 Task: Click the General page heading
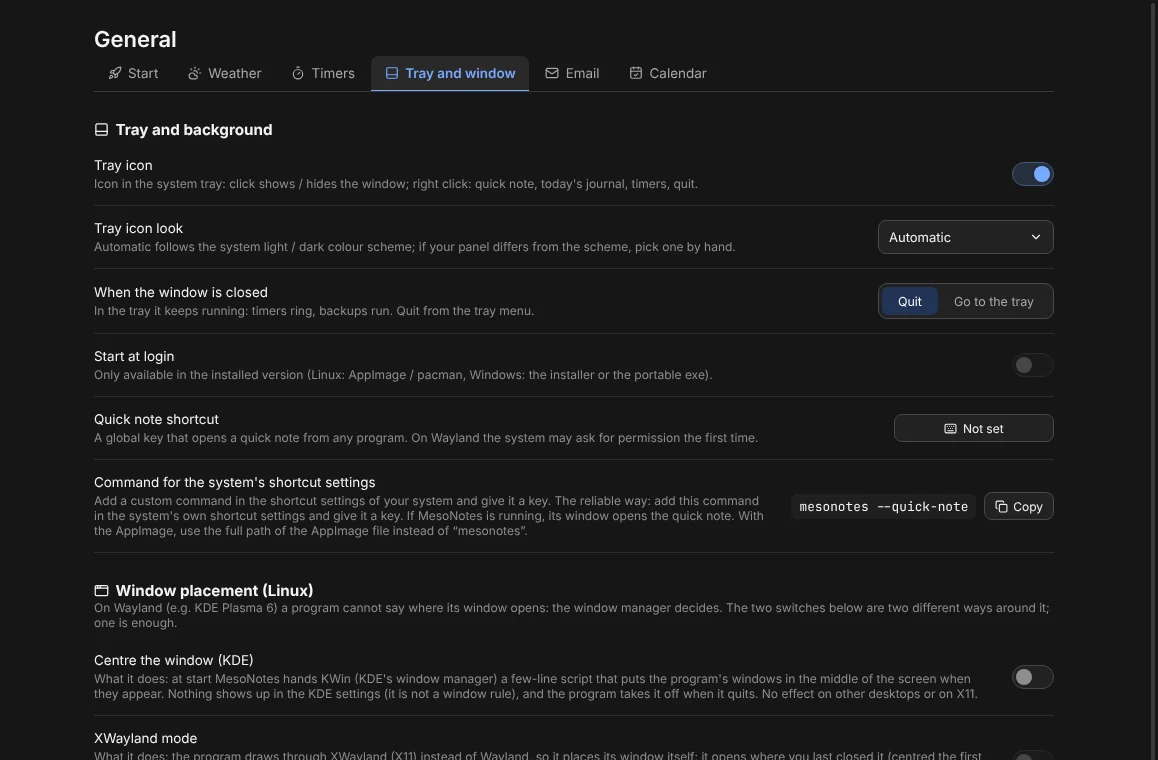point(135,39)
